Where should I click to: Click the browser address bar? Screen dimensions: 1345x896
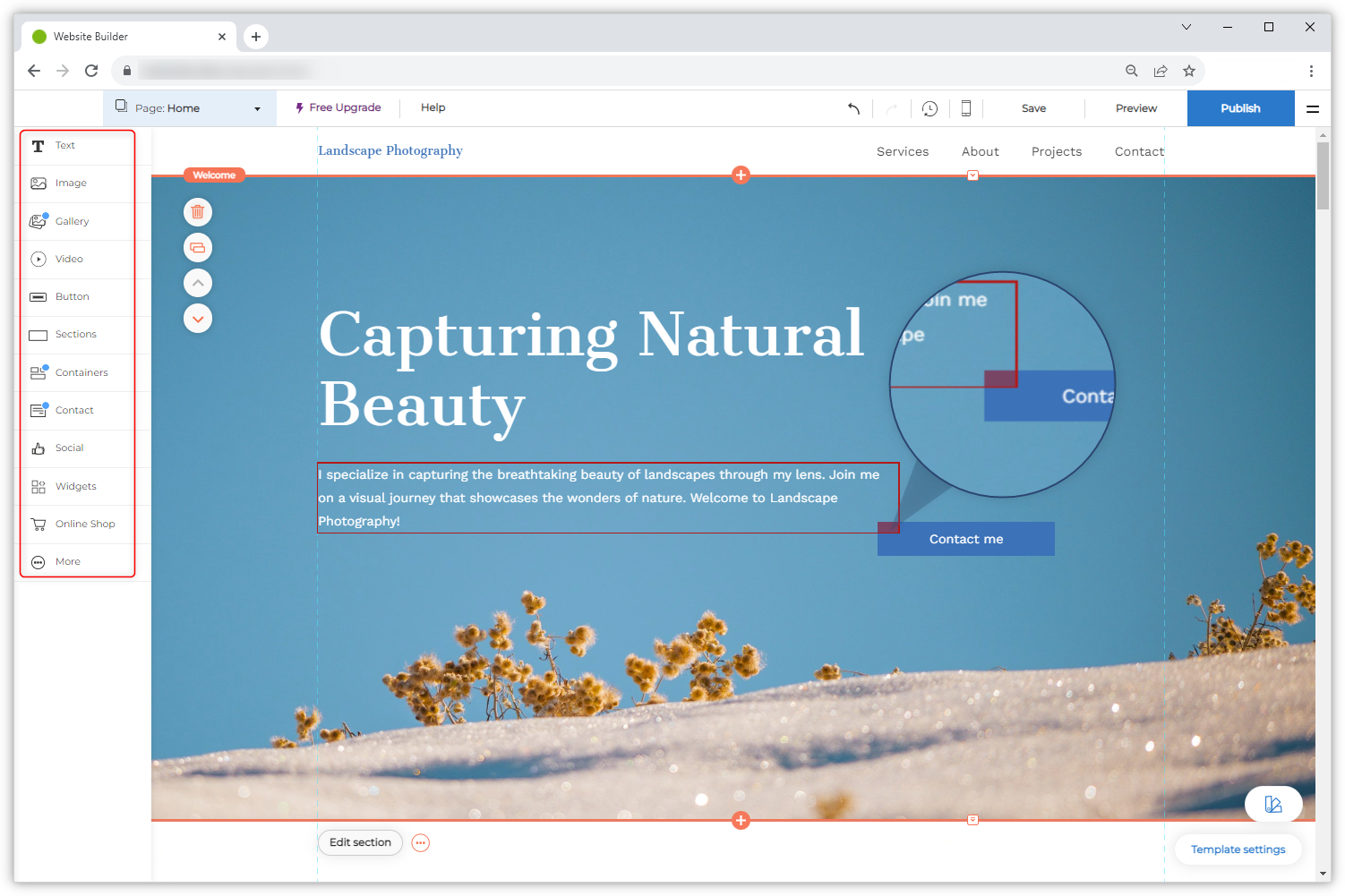pyautogui.click(x=627, y=71)
